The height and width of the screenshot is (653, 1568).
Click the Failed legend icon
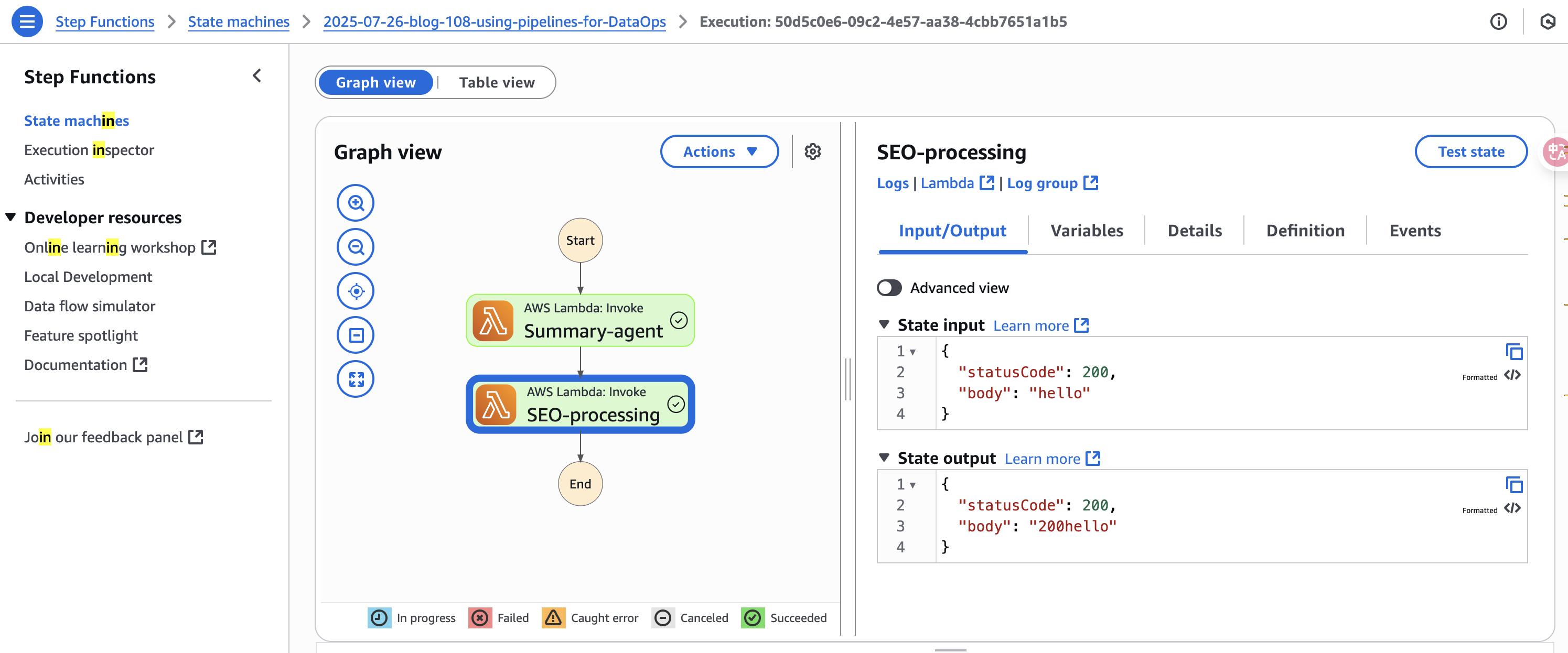(x=480, y=618)
